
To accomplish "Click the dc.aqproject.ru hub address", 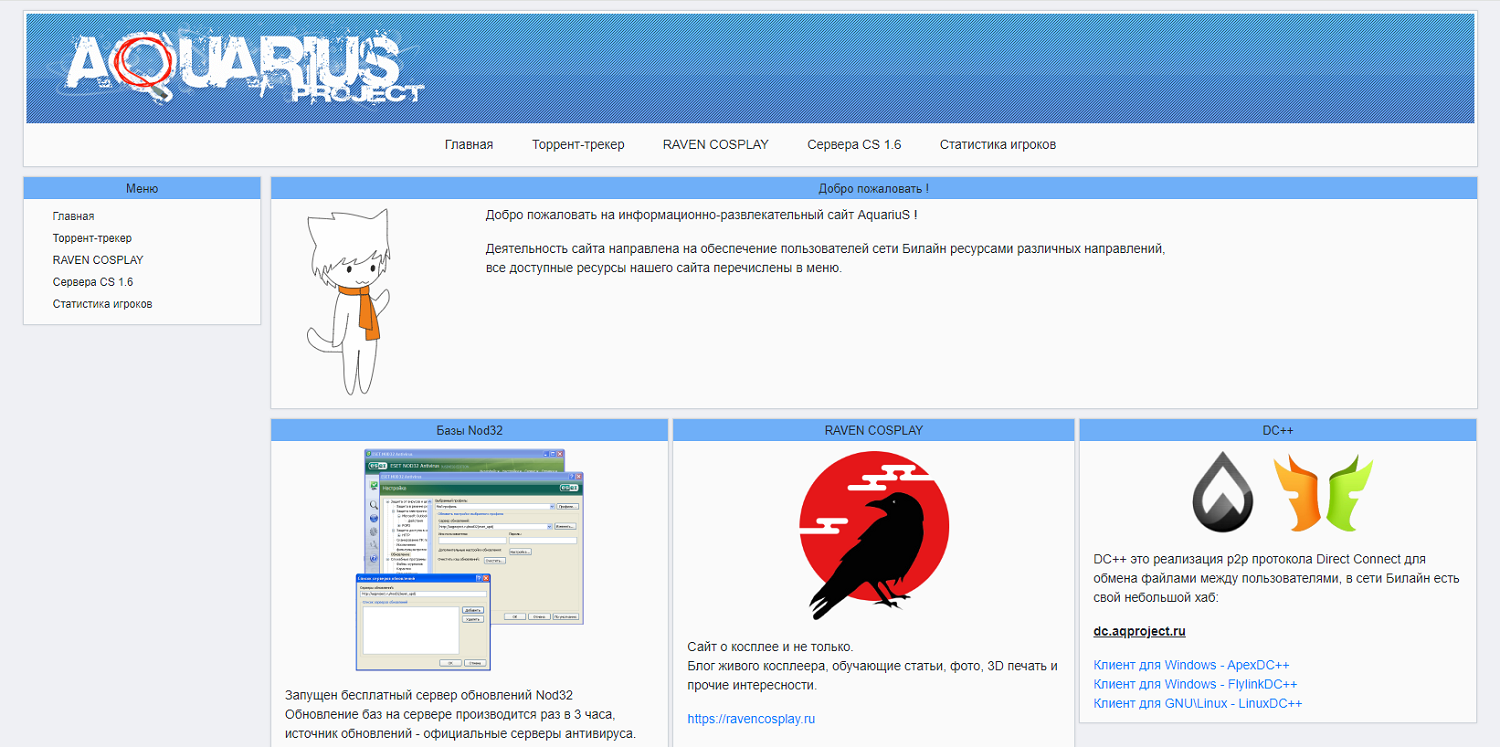I will 1140,631.
